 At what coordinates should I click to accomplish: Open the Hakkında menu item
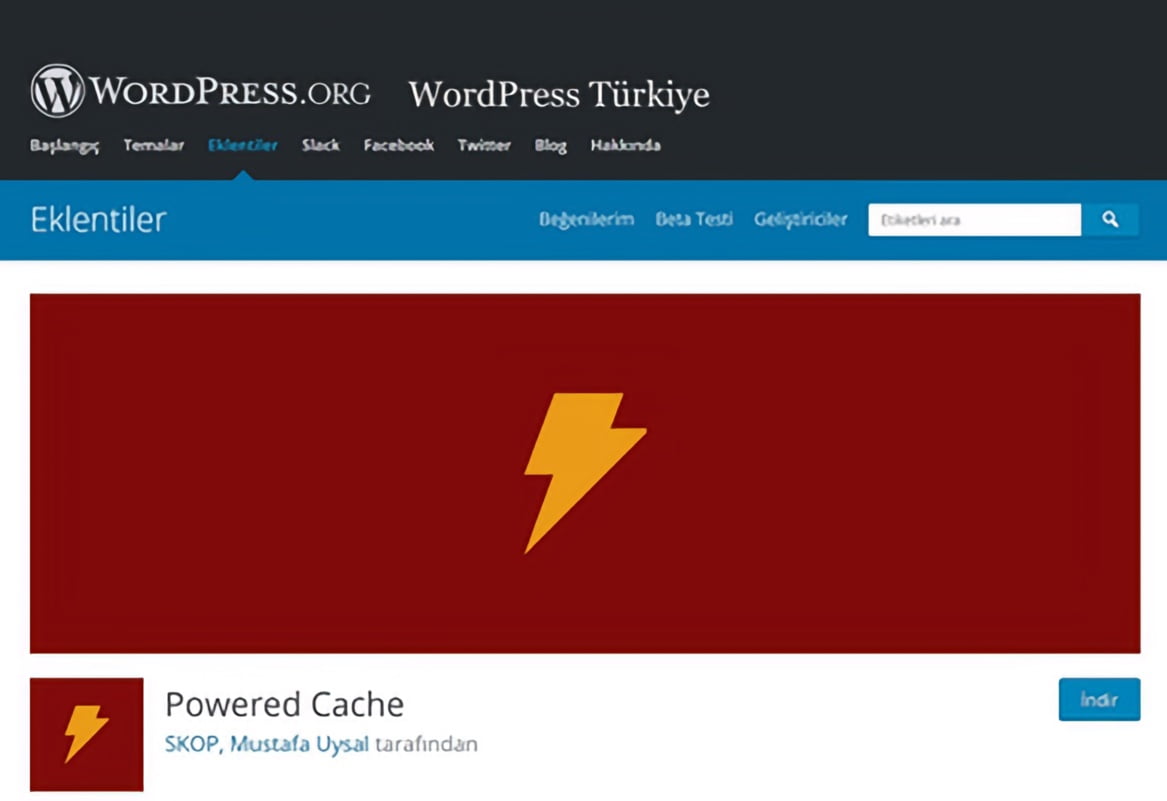[625, 145]
